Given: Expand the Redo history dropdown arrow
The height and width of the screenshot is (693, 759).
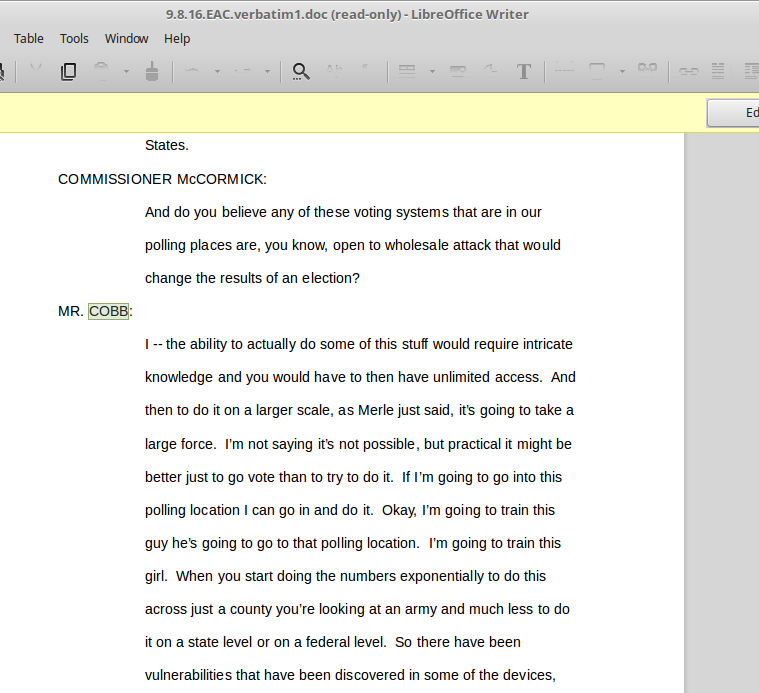Looking at the screenshot, I should (267, 72).
